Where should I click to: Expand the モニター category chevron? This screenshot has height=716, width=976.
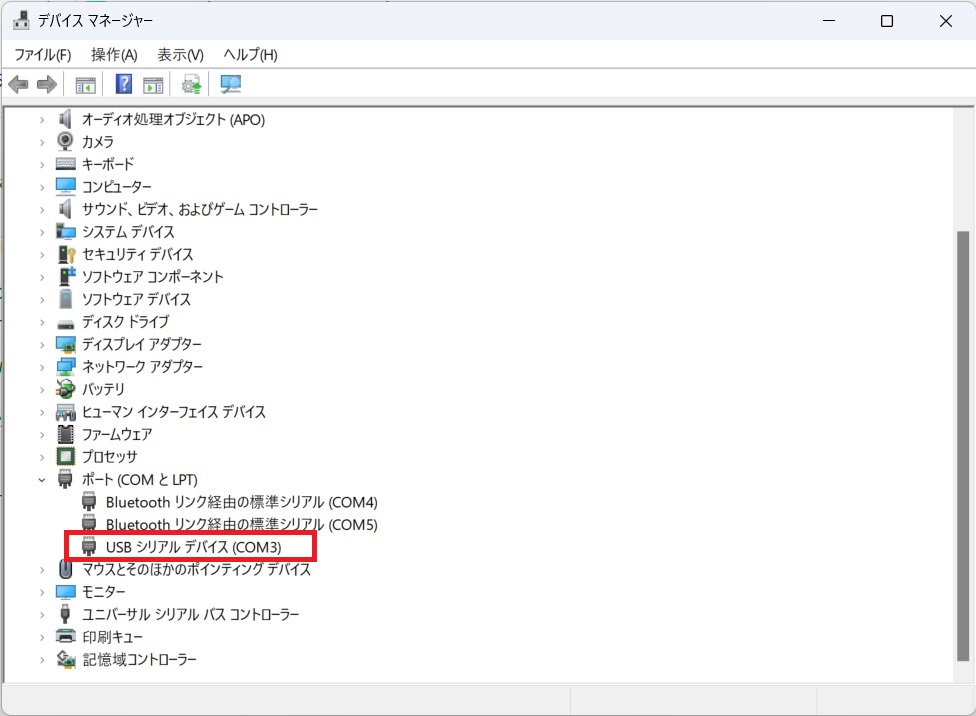click(42, 592)
